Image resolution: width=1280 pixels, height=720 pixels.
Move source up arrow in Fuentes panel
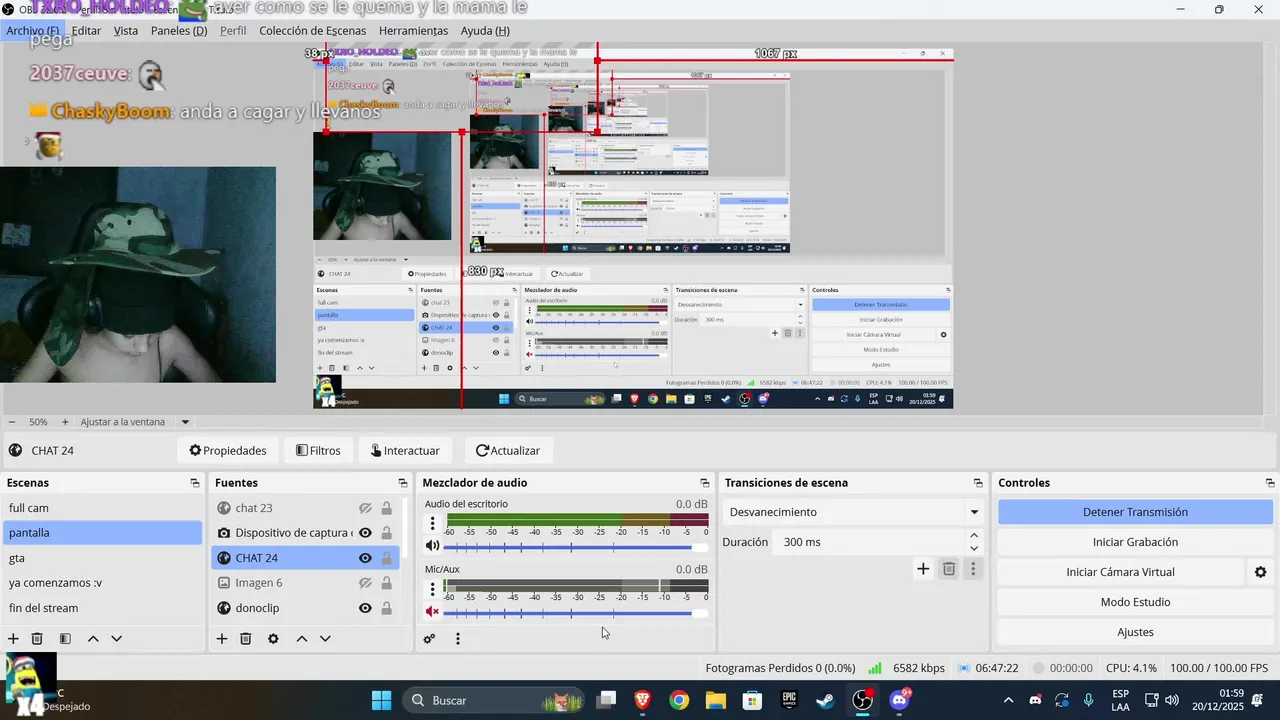click(301, 639)
